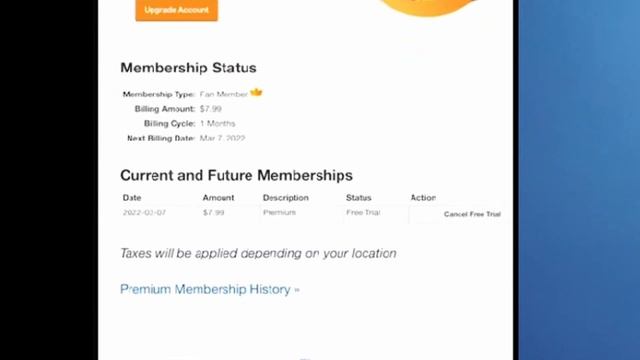Click the Next Billing Date value Mar 7, 2022
The image size is (640, 360).
coord(222,138)
